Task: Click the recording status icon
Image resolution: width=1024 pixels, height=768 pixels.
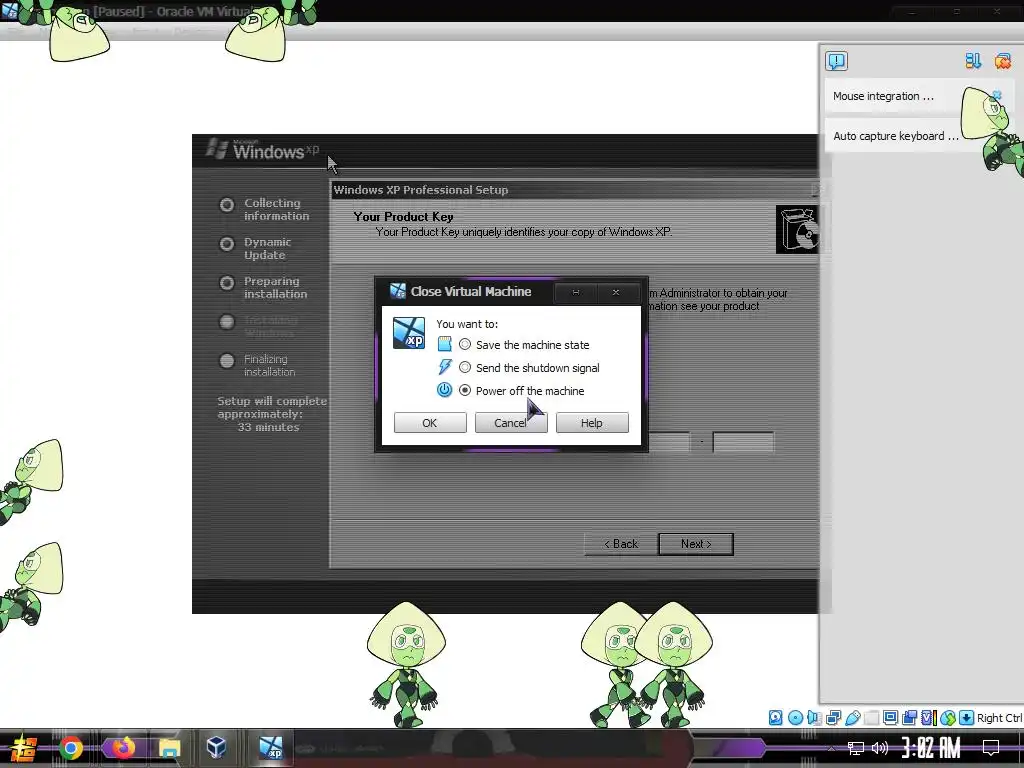Action: point(909,718)
